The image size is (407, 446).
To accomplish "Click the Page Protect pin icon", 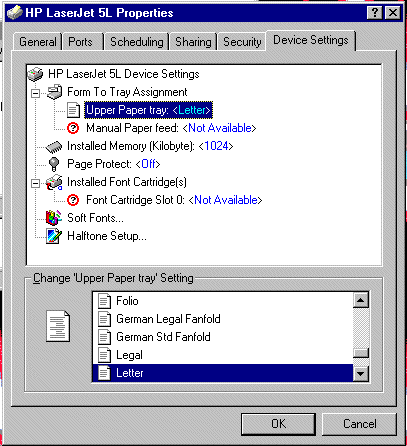I will click(x=54, y=164).
